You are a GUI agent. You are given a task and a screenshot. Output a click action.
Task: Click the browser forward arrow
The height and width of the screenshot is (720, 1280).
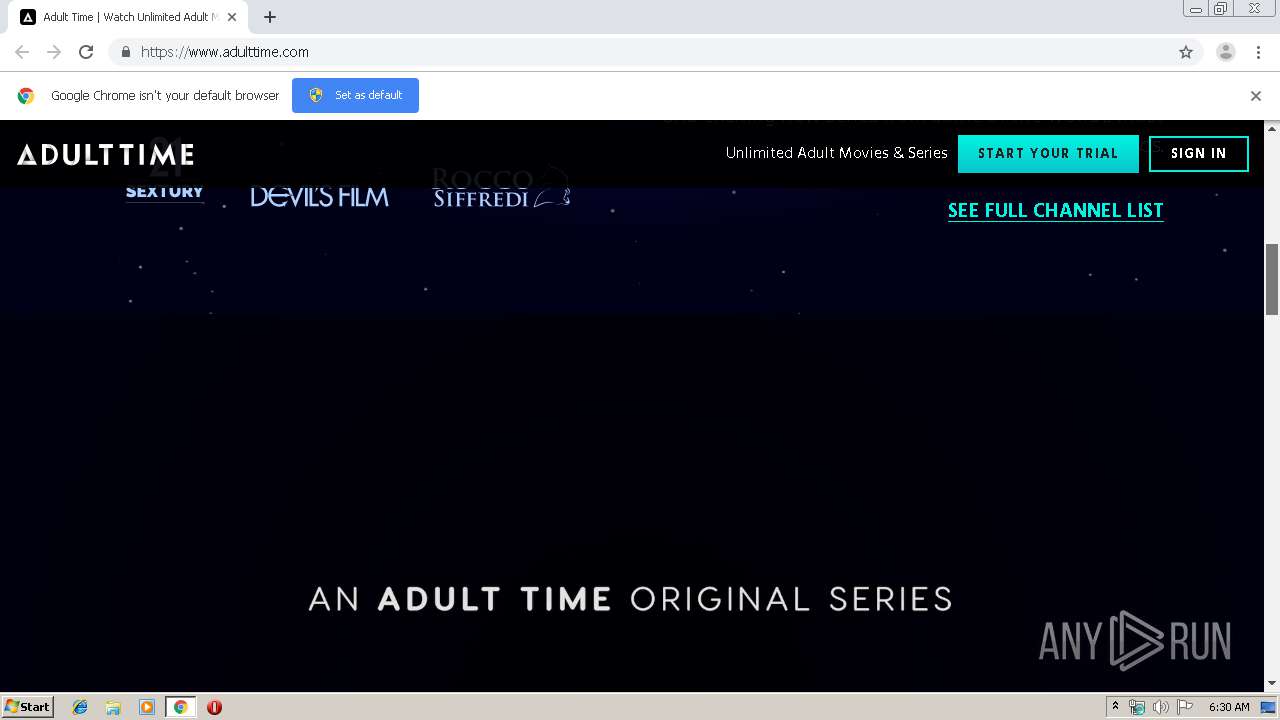pyautogui.click(x=54, y=52)
